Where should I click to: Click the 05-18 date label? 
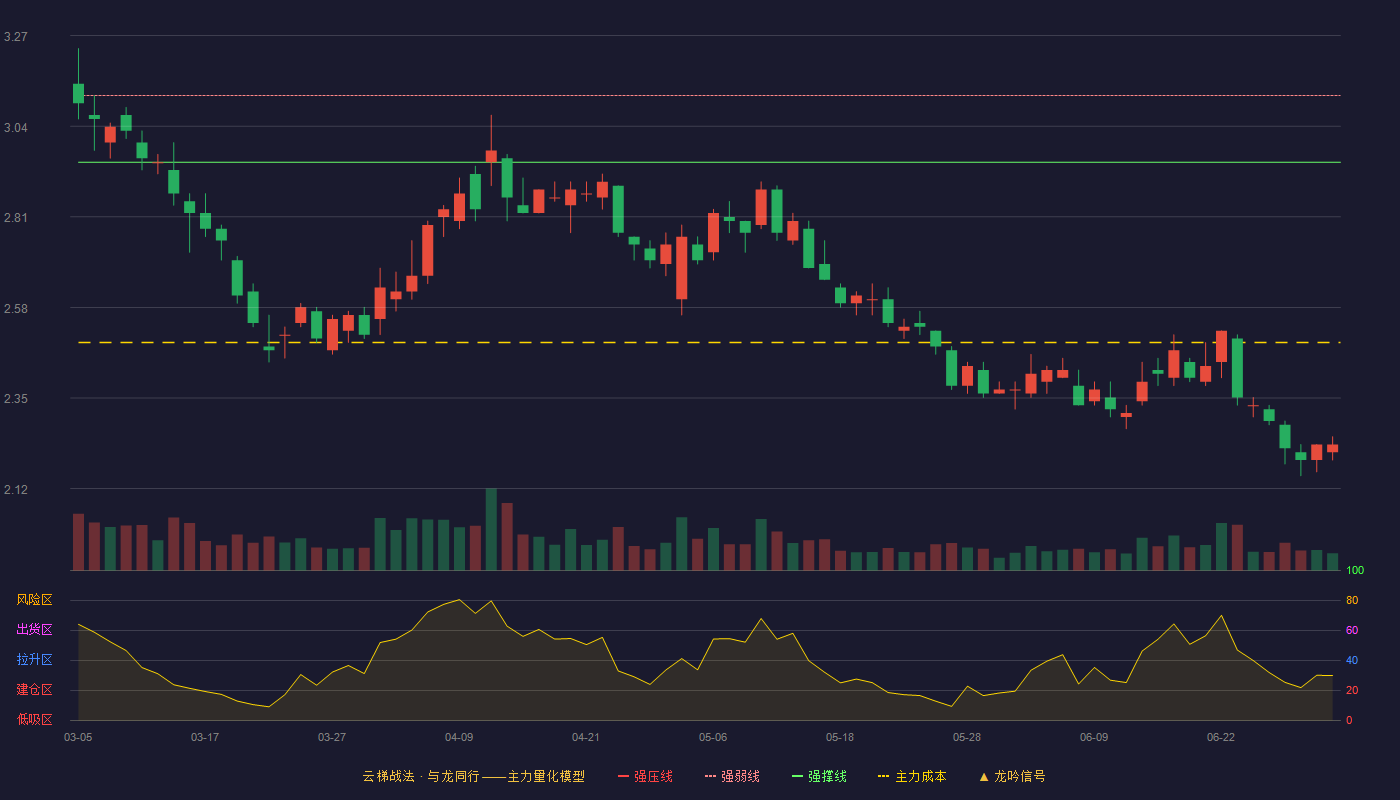coord(840,737)
